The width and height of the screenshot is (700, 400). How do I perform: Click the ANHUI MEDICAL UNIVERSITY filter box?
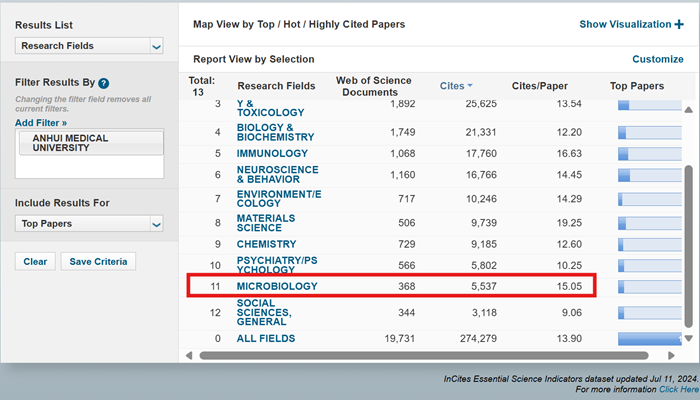(x=89, y=142)
